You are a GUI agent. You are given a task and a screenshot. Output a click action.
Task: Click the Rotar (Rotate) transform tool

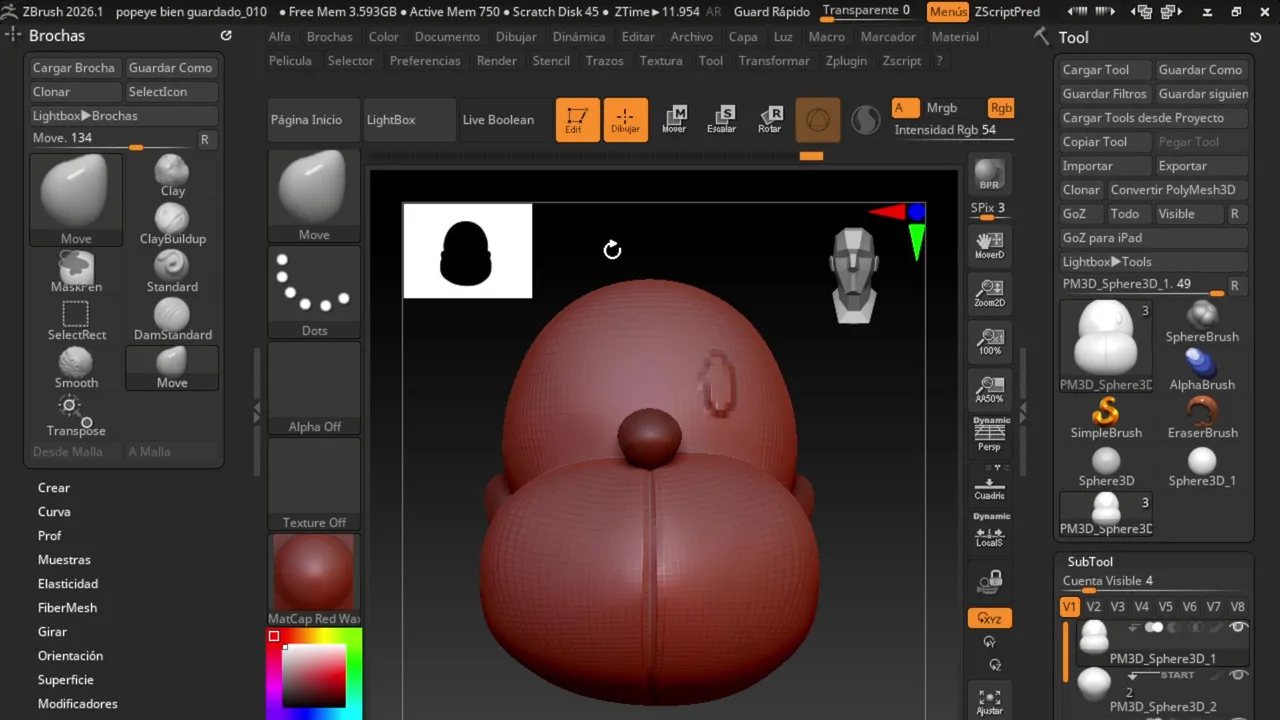pos(770,120)
